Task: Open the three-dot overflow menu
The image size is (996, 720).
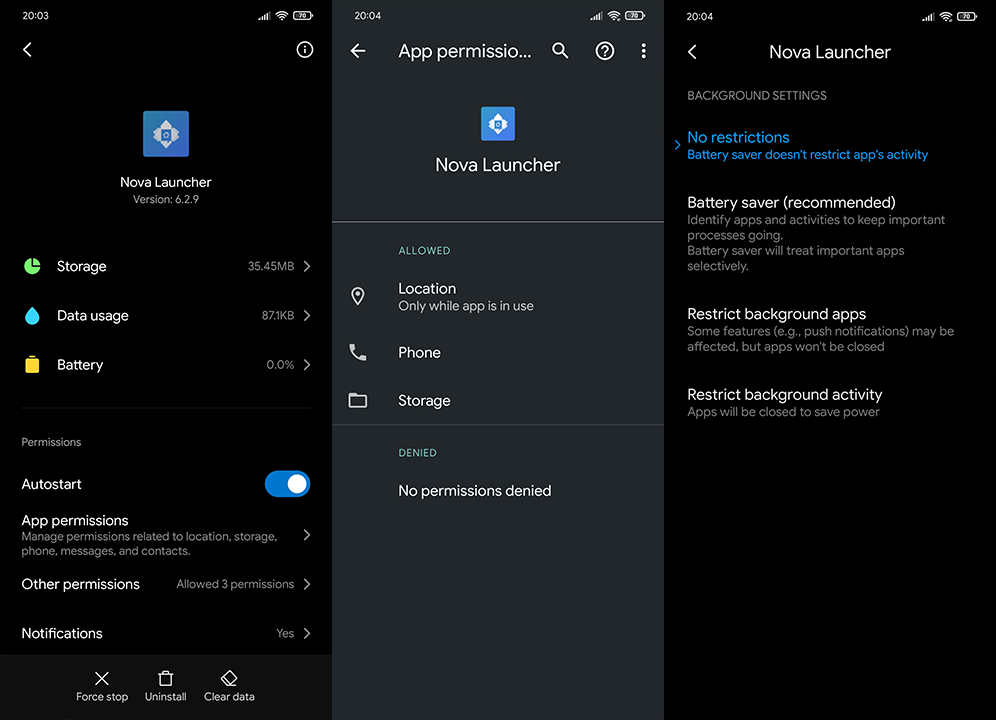Action: (643, 51)
